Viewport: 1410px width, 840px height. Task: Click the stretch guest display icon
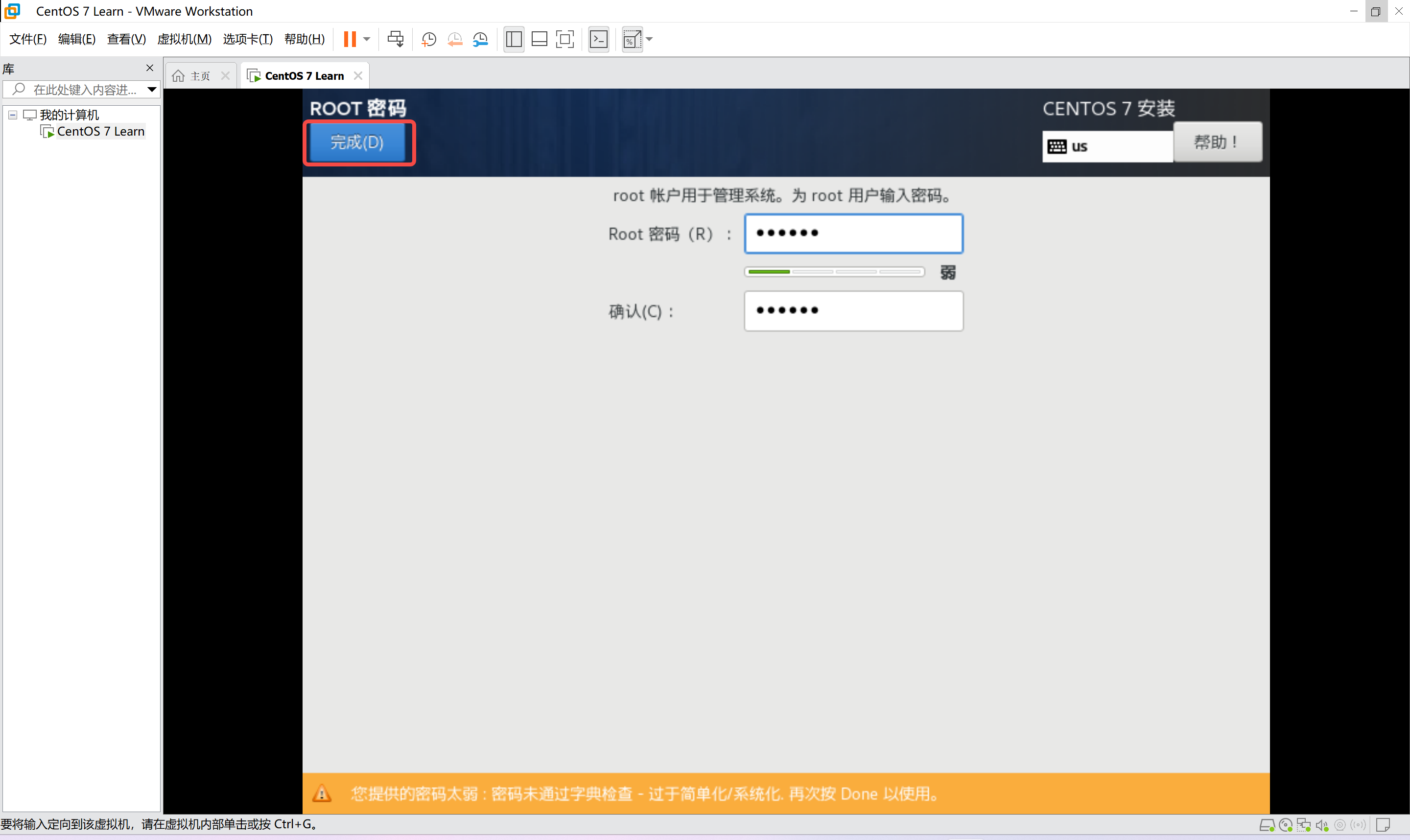coord(632,39)
